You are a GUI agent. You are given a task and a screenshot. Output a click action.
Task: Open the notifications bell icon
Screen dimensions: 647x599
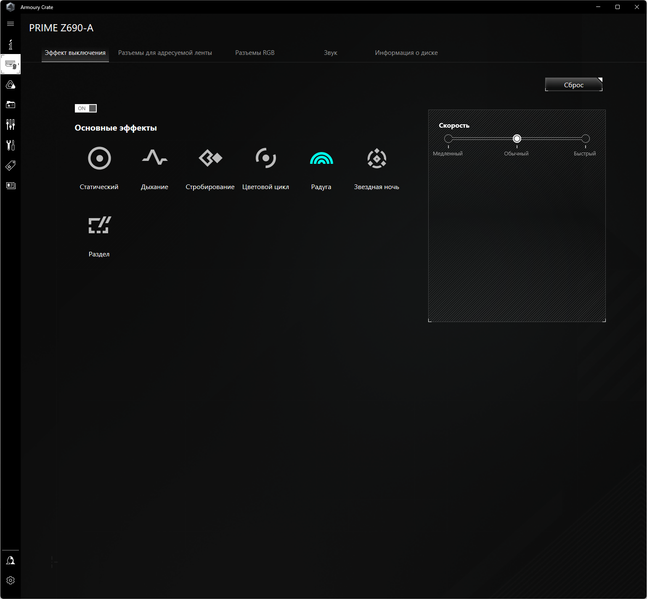[10, 560]
